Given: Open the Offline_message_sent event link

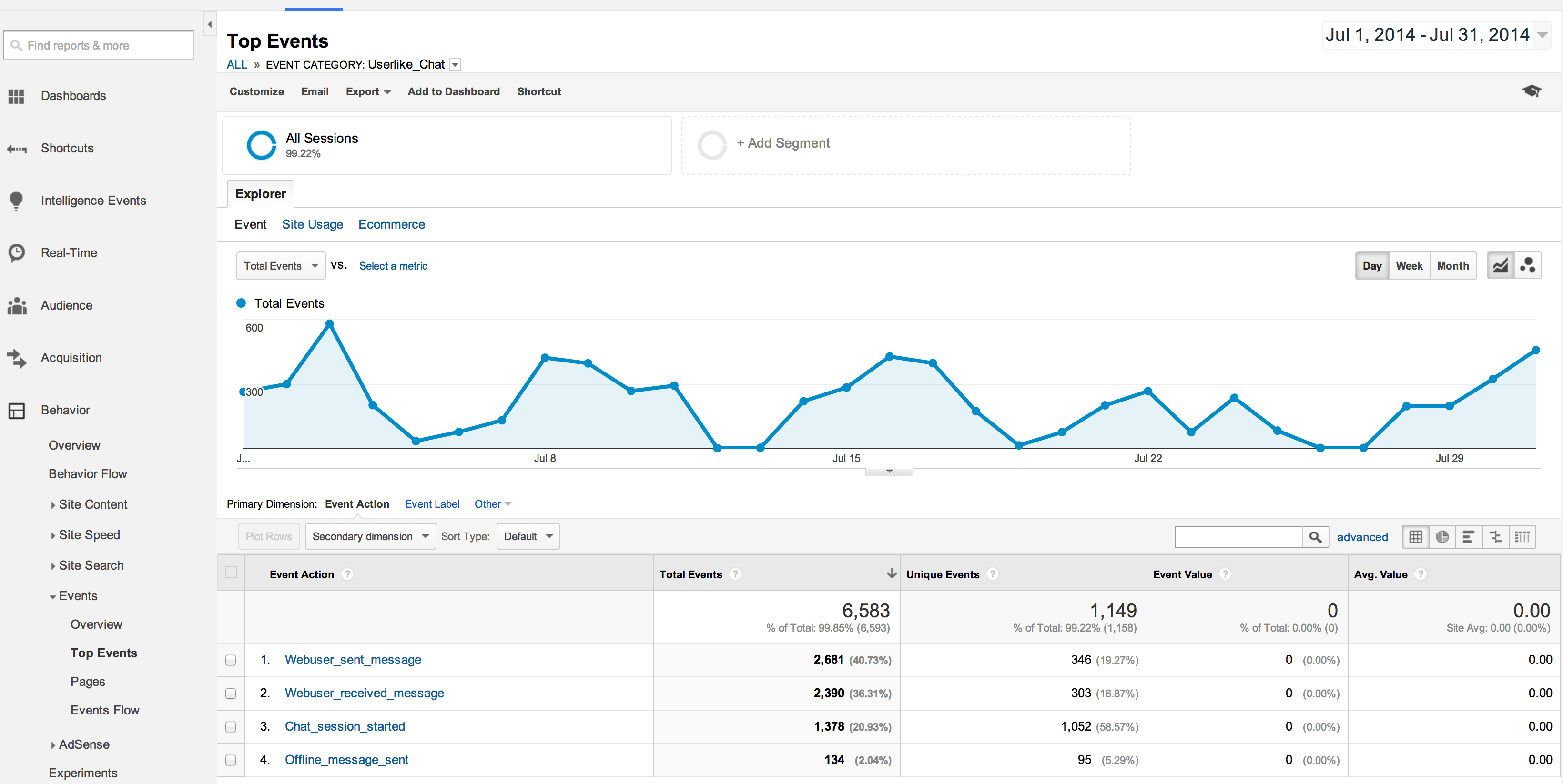Looking at the screenshot, I should click(346, 760).
